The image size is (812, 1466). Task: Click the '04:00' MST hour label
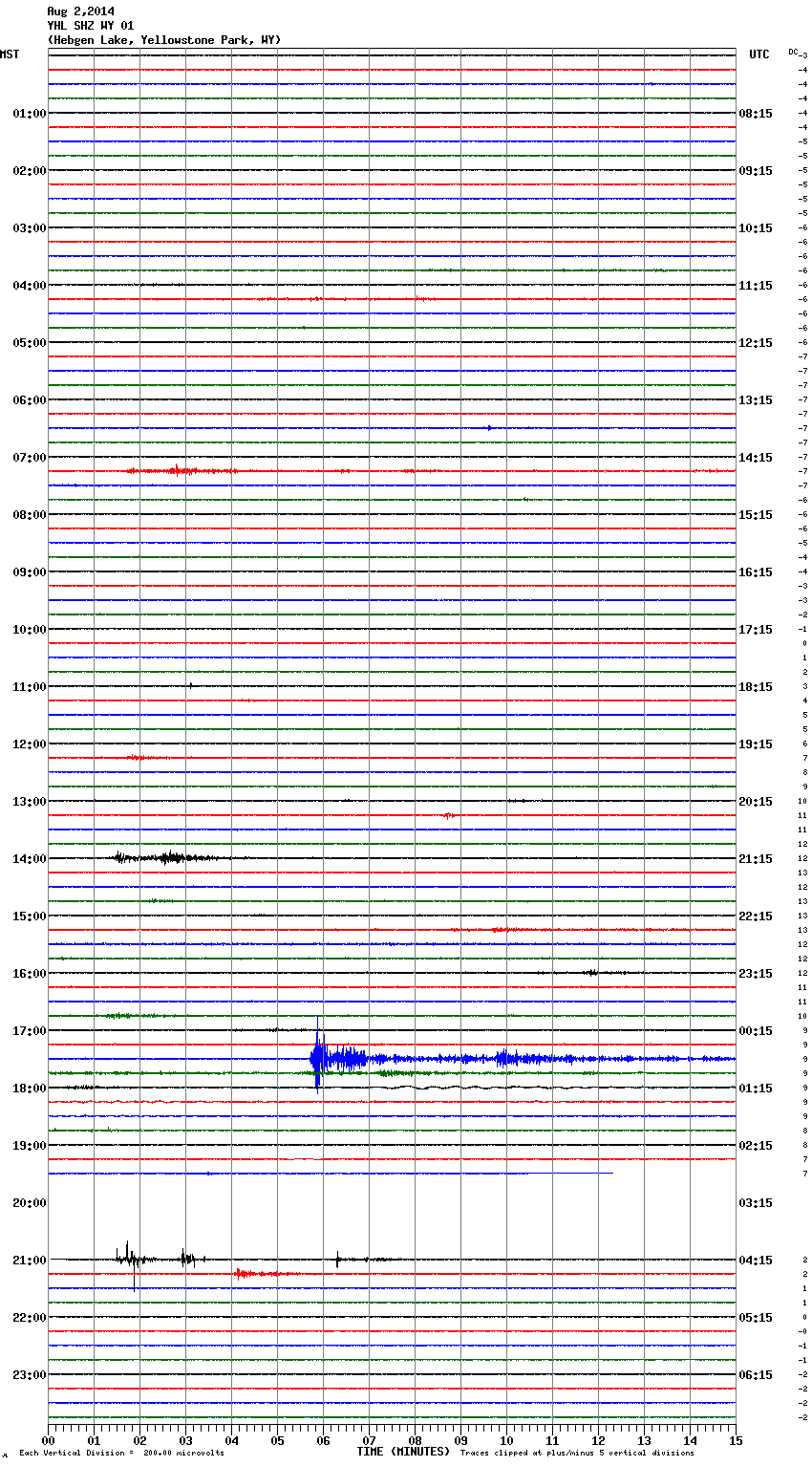pyautogui.click(x=29, y=286)
